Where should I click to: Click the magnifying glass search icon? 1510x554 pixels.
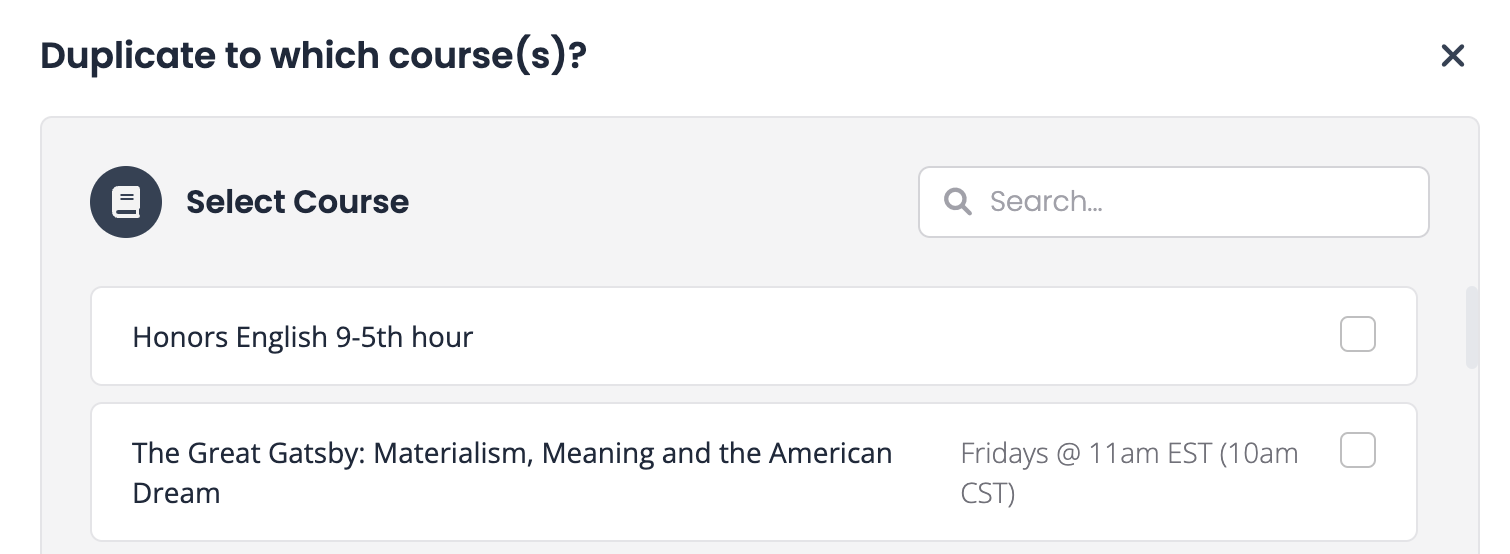tap(957, 202)
